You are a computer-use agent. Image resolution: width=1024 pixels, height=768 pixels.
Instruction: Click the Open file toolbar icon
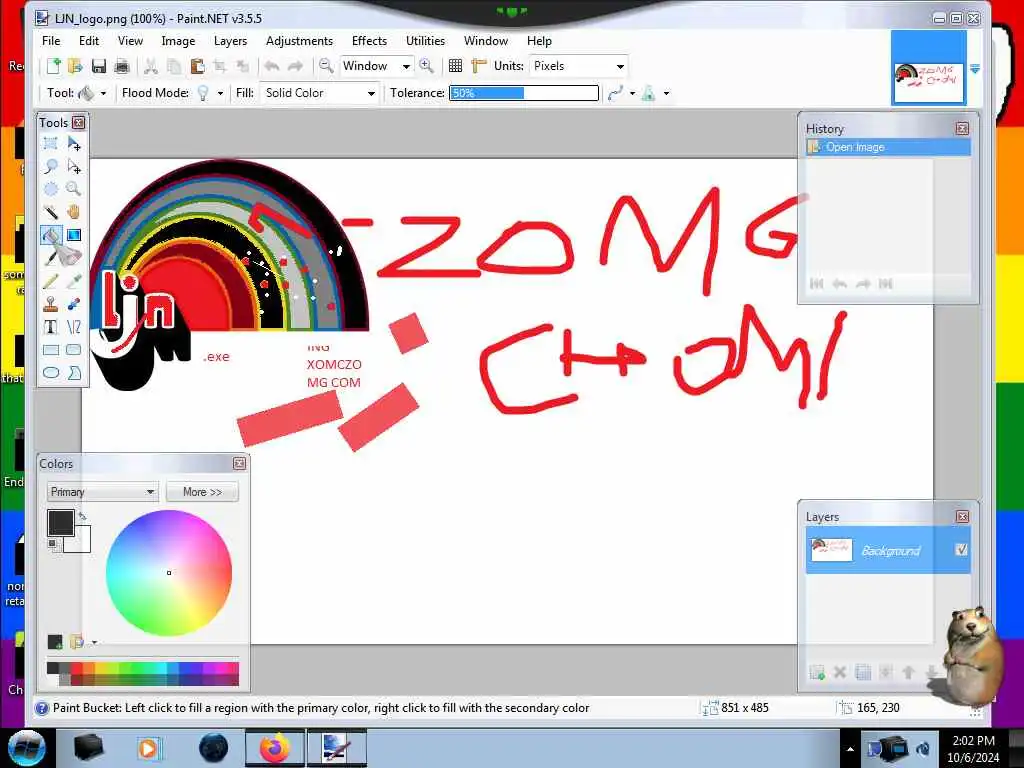[75, 66]
